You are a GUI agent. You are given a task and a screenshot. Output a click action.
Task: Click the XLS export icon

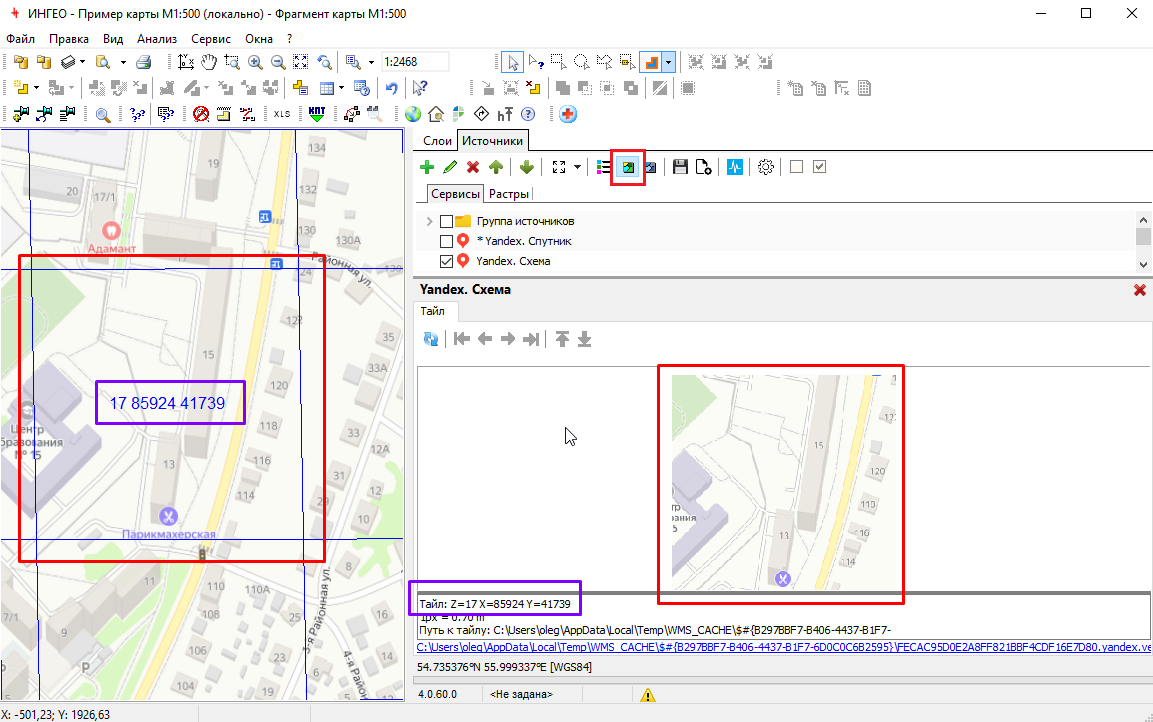[282, 114]
